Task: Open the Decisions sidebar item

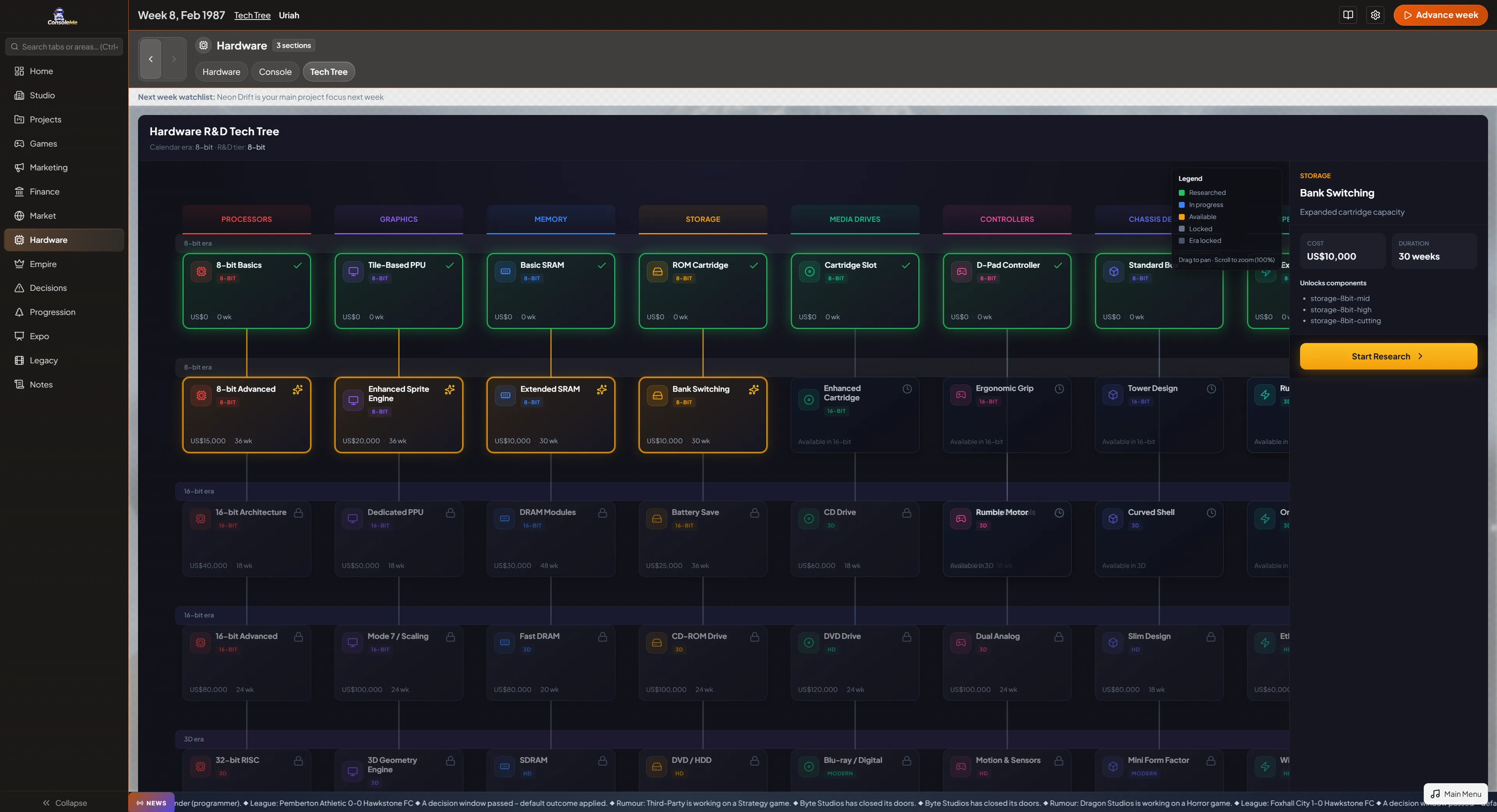Action: point(64,288)
